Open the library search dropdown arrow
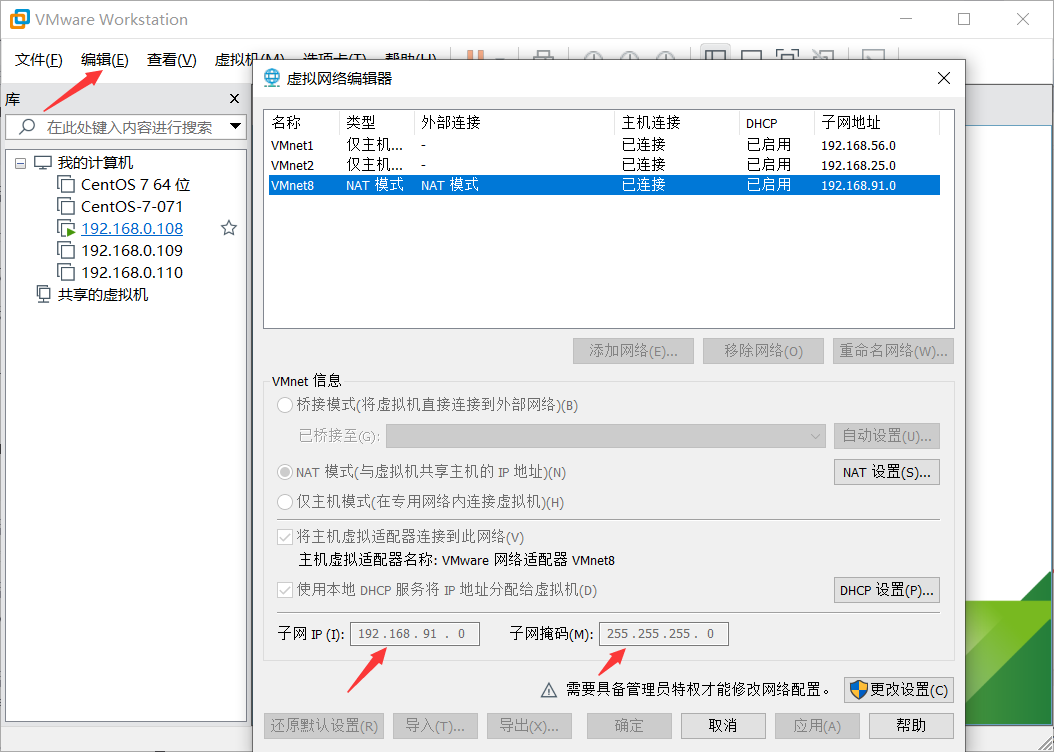This screenshot has width=1054, height=752. 235,126
